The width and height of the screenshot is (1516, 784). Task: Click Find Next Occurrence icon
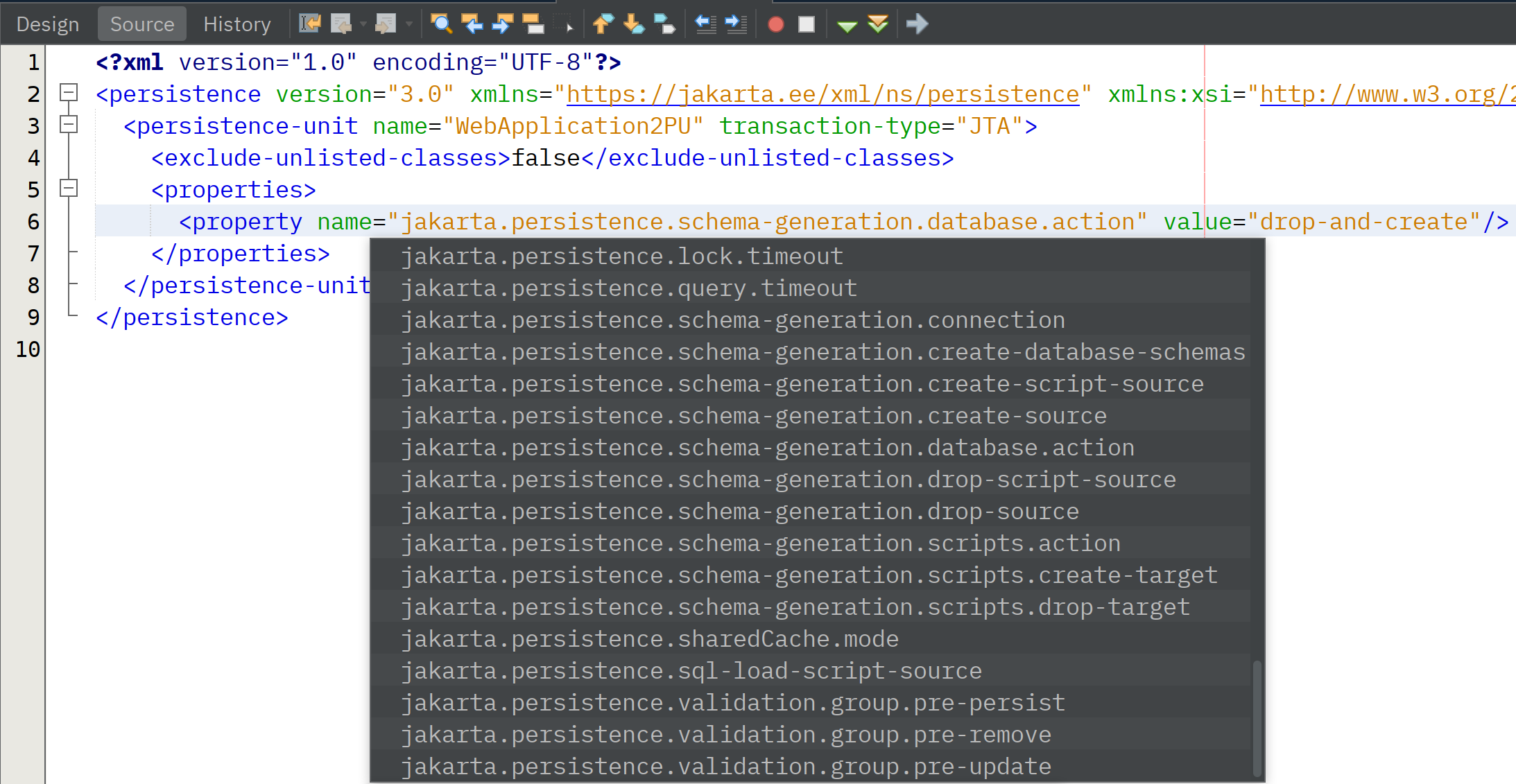[x=502, y=24]
